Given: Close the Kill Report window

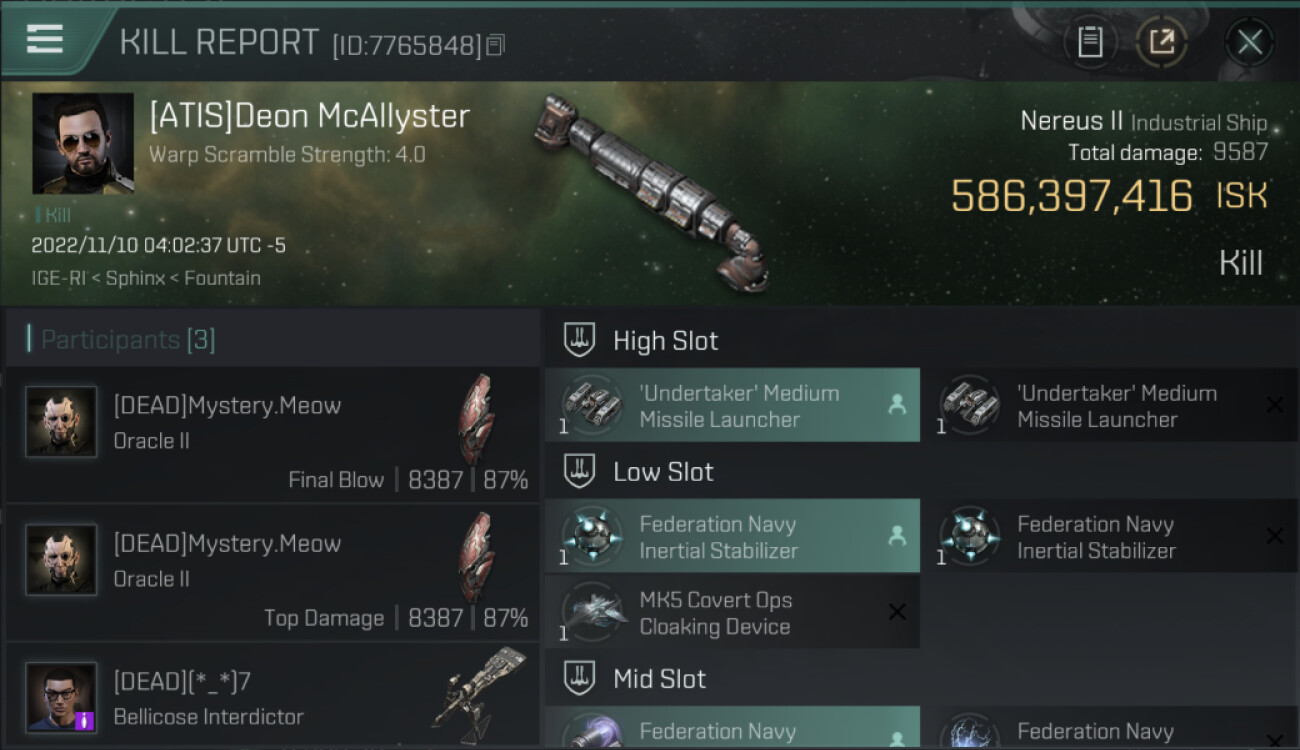Looking at the screenshot, I should point(1249,42).
